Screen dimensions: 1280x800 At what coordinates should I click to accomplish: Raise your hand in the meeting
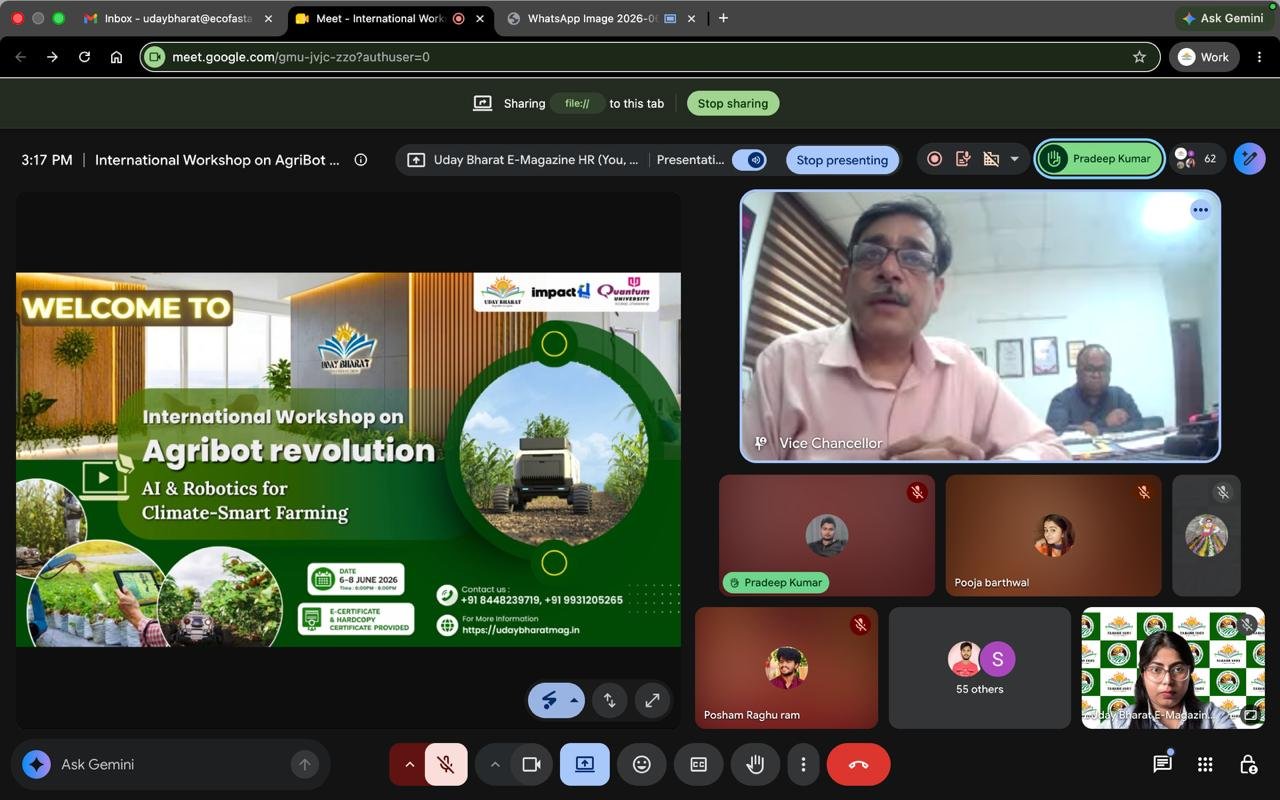[755, 765]
